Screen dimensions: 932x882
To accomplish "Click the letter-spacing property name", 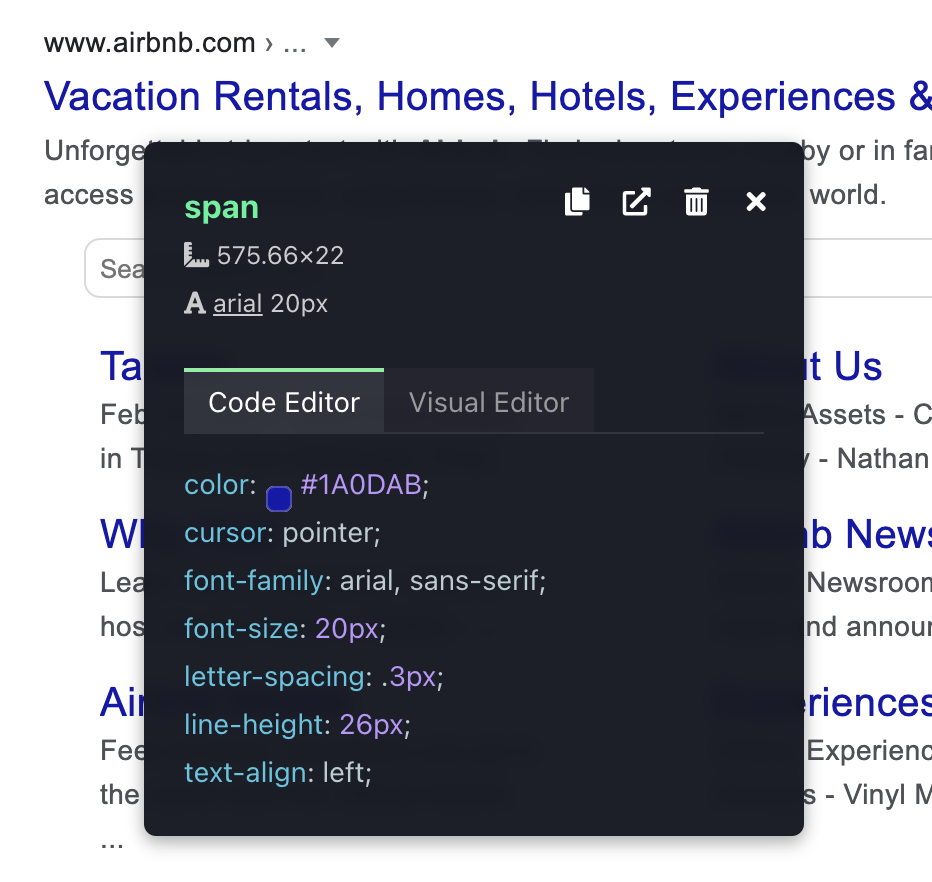I will point(274,677).
